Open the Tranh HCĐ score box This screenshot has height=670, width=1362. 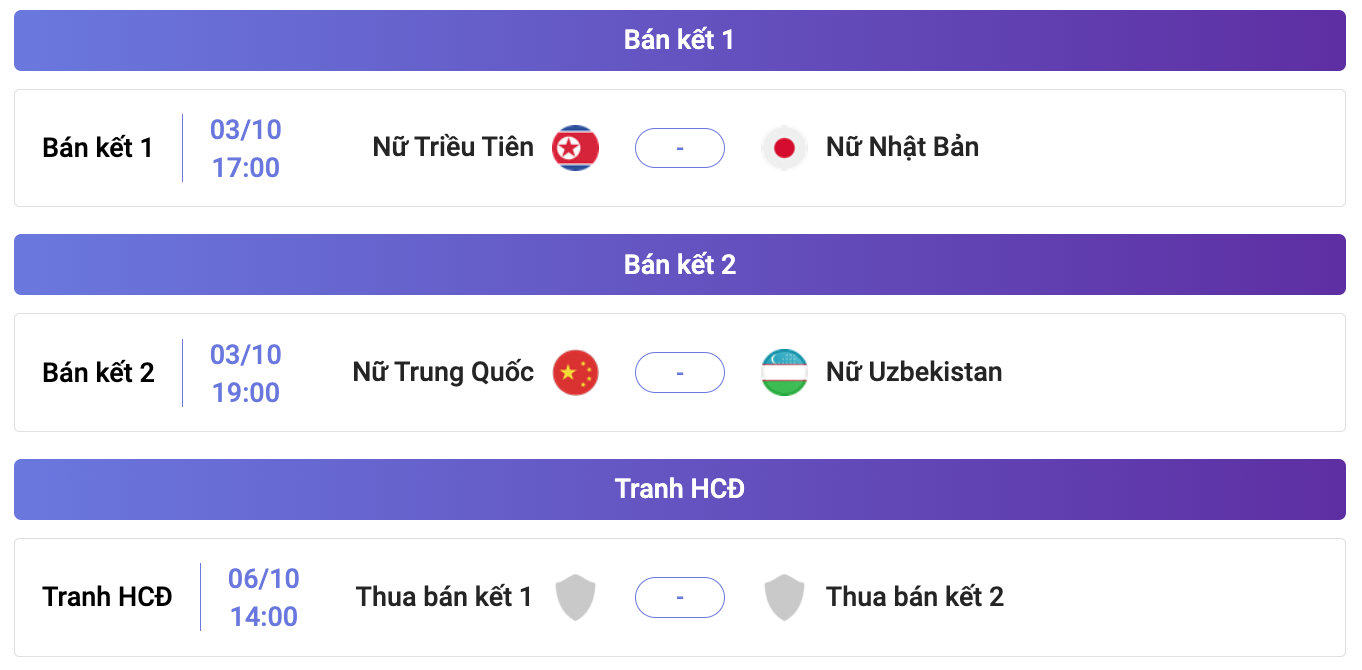point(680,597)
